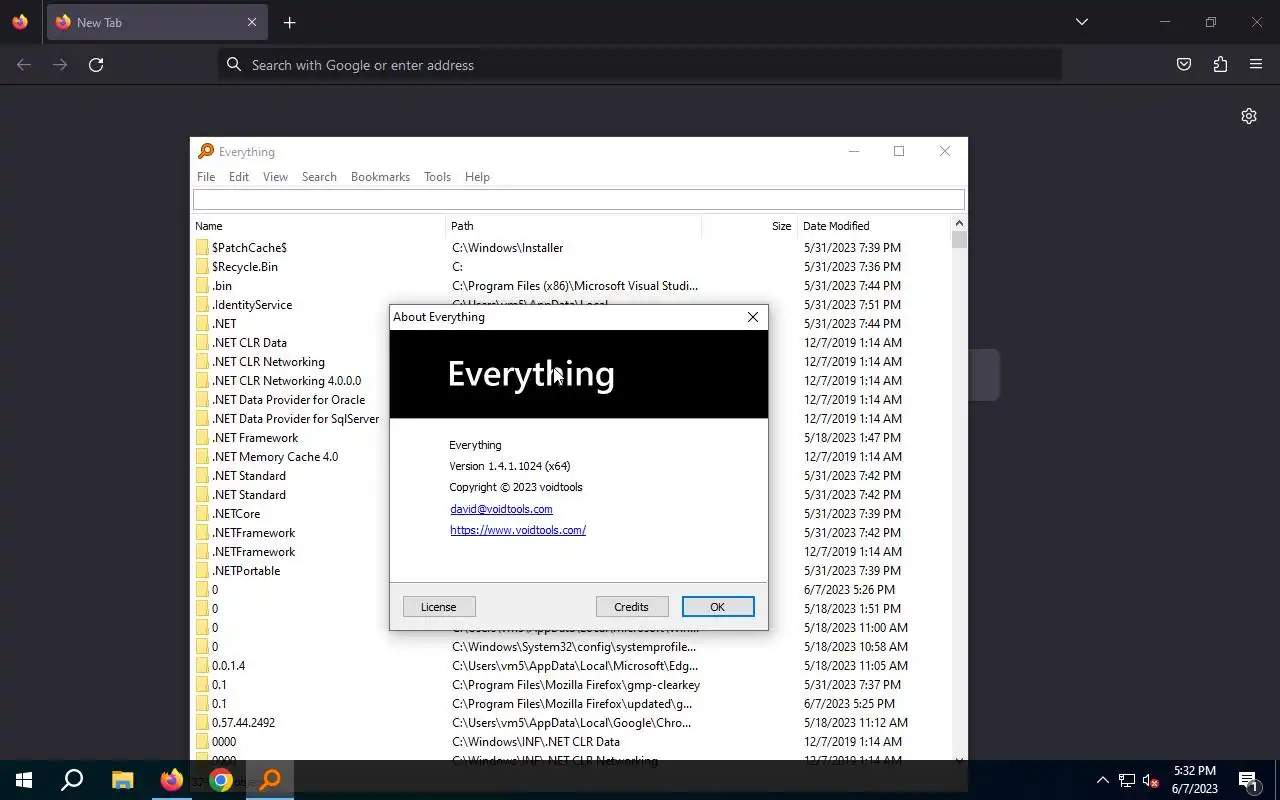Click the Firefox back navigation arrow
The image size is (1280, 800).
(24, 65)
